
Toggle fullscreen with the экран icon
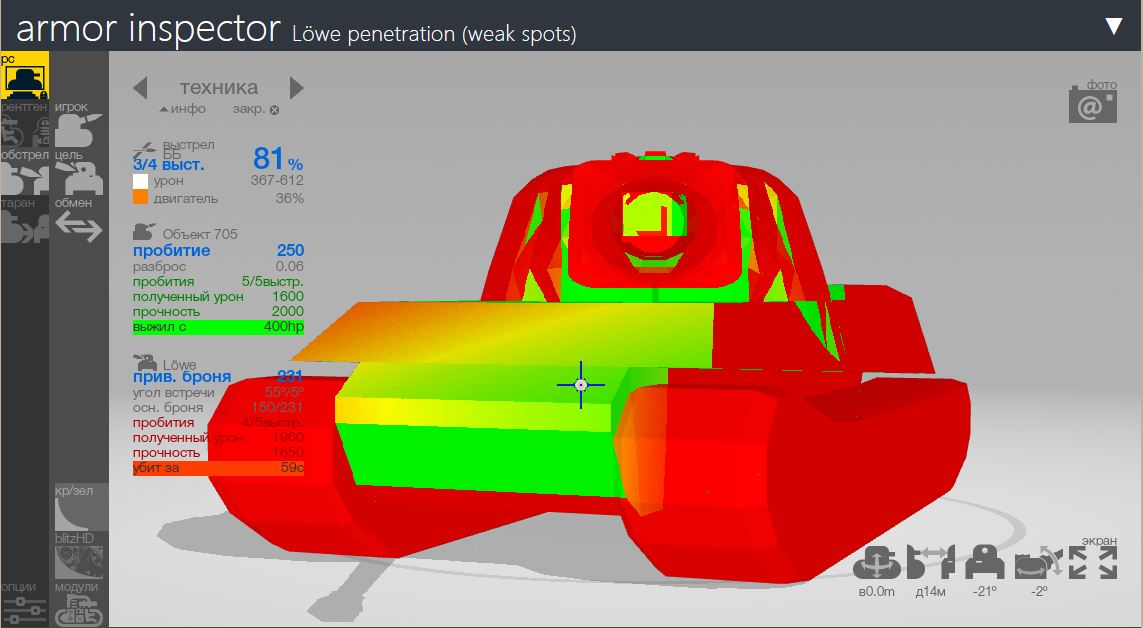(1092, 562)
